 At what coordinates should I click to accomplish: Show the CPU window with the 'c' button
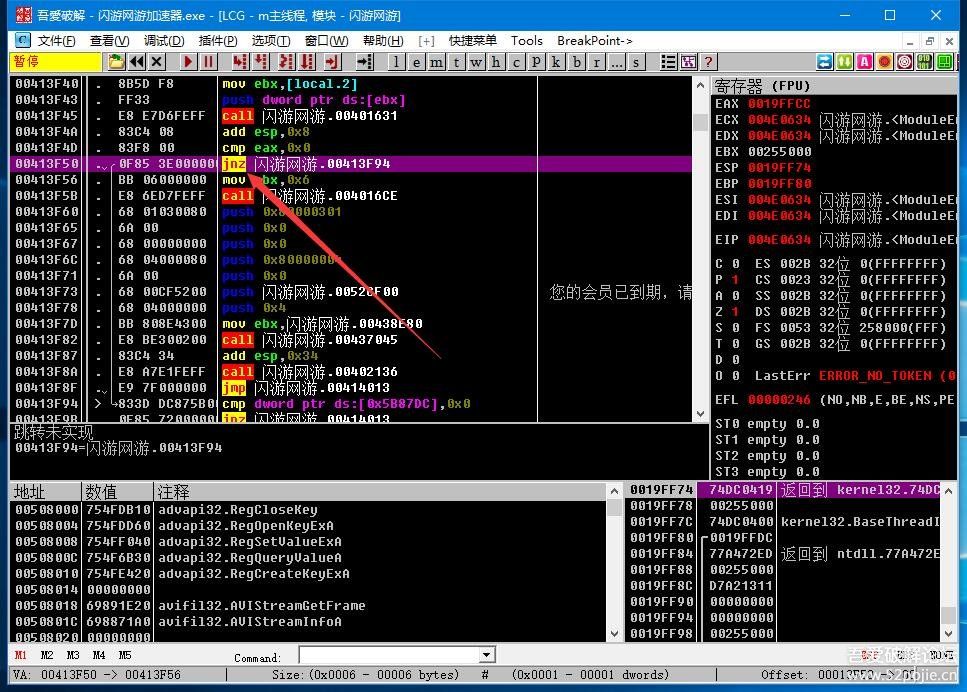516,62
